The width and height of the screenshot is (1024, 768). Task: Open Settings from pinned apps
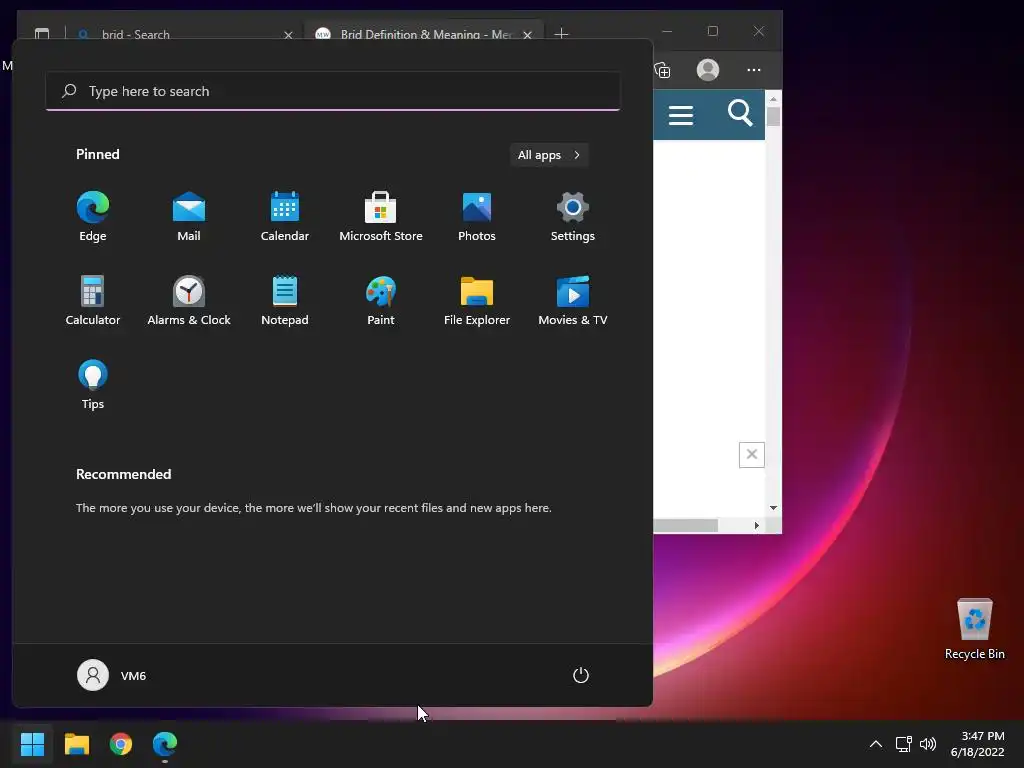(573, 217)
